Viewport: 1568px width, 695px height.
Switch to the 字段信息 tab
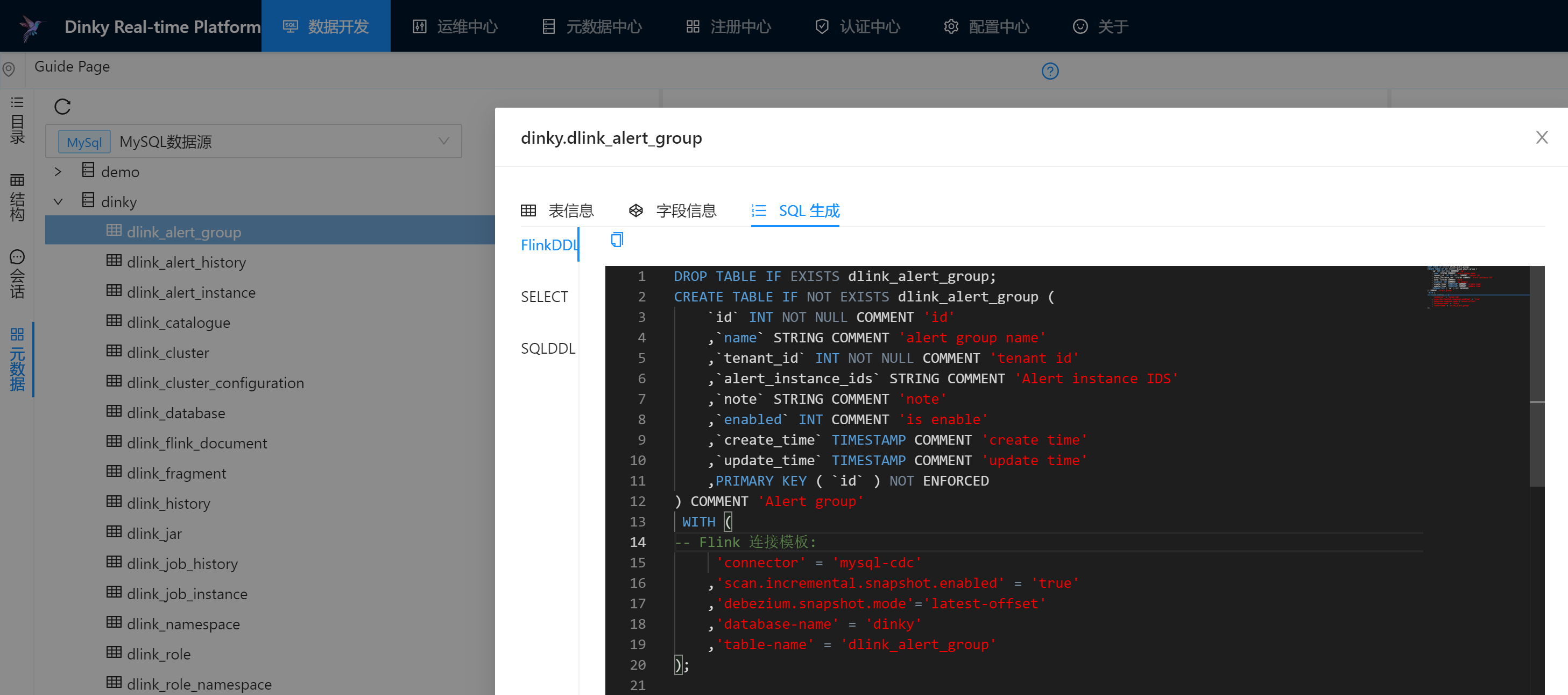673,210
